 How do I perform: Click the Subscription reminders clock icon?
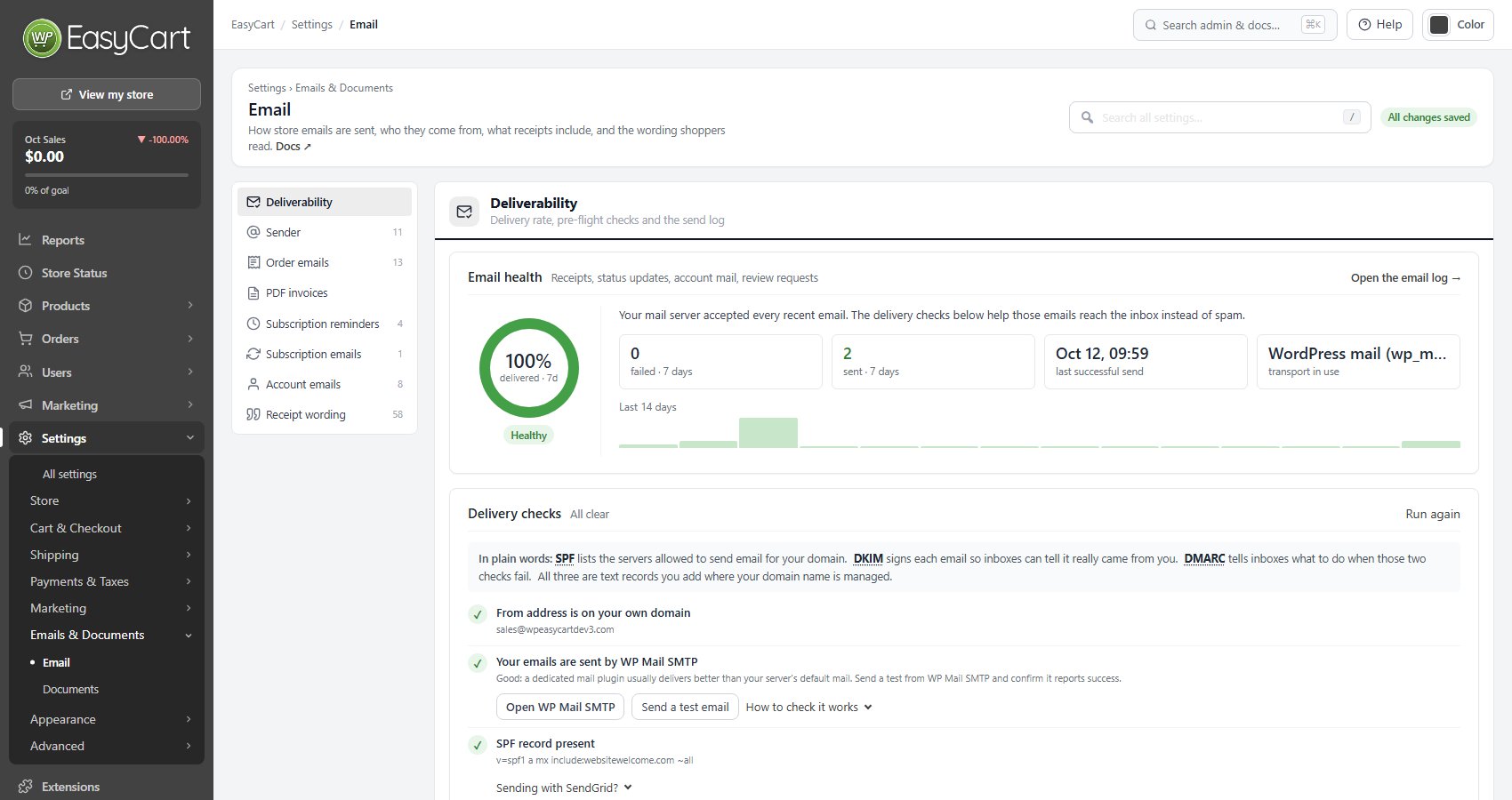[x=253, y=324]
